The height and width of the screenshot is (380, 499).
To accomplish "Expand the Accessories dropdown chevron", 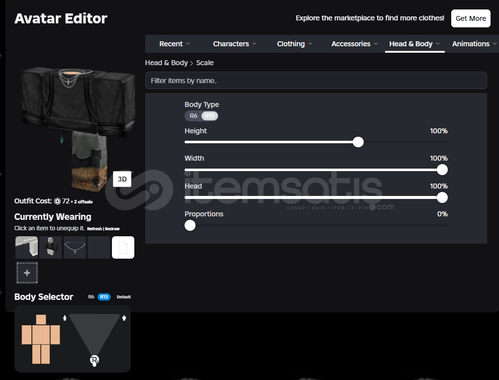I will [376, 44].
